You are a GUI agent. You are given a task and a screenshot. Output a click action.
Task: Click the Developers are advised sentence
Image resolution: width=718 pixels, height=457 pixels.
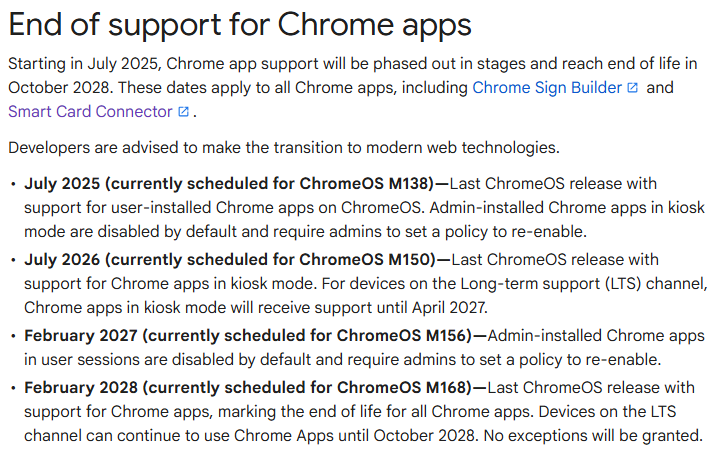click(284, 148)
